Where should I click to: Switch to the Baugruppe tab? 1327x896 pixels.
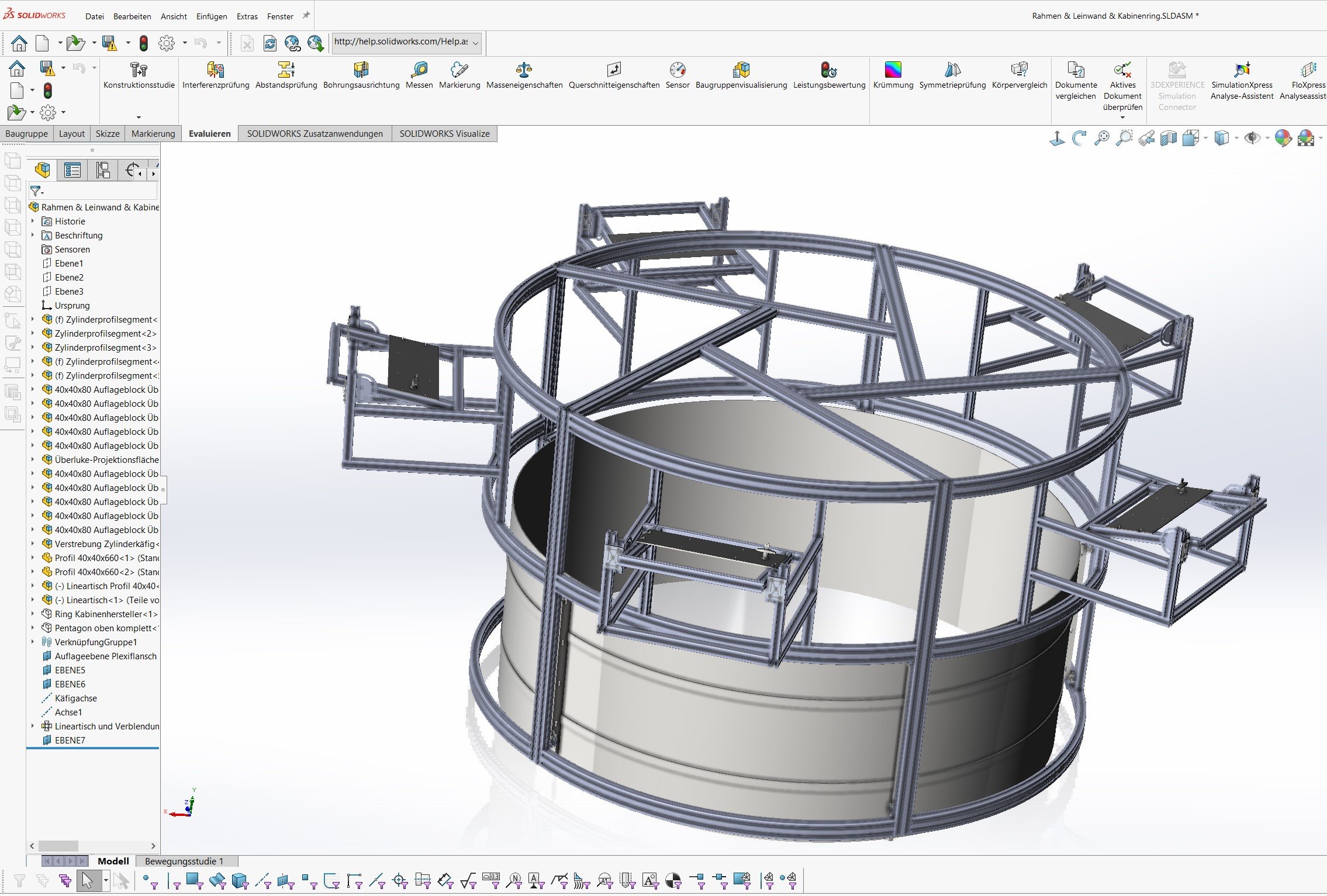pyautogui.click(x=27, y=133)
